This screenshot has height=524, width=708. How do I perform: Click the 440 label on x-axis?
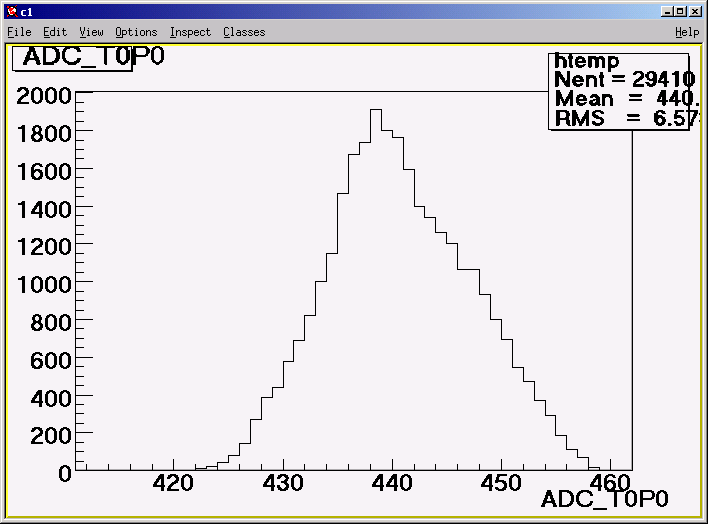click(x=392, y=483)
